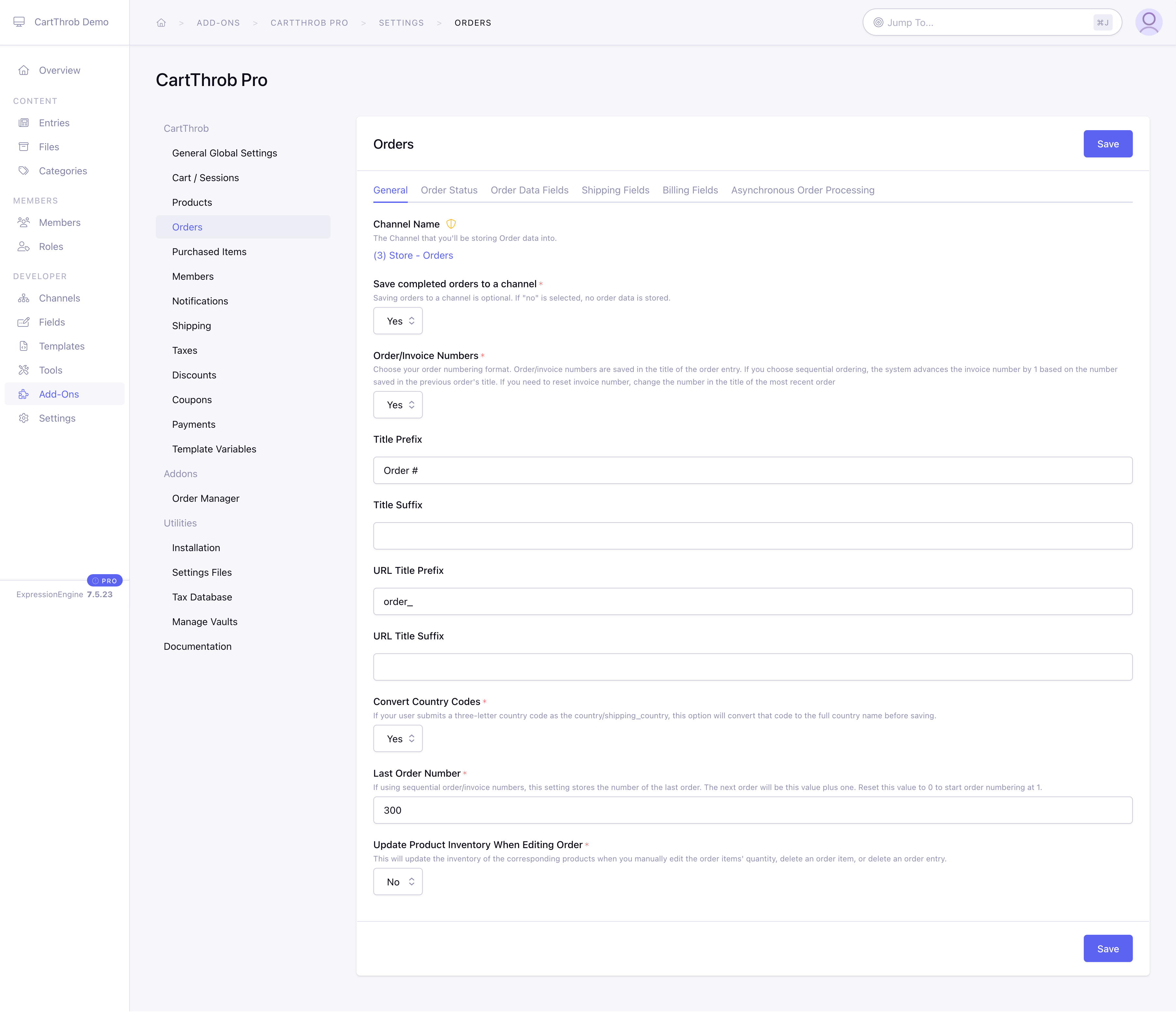Image resolution: width=1176 pixels, height=1012 pixels.
Task: Click the Jump To search field
Action: [x=992, y=23]
